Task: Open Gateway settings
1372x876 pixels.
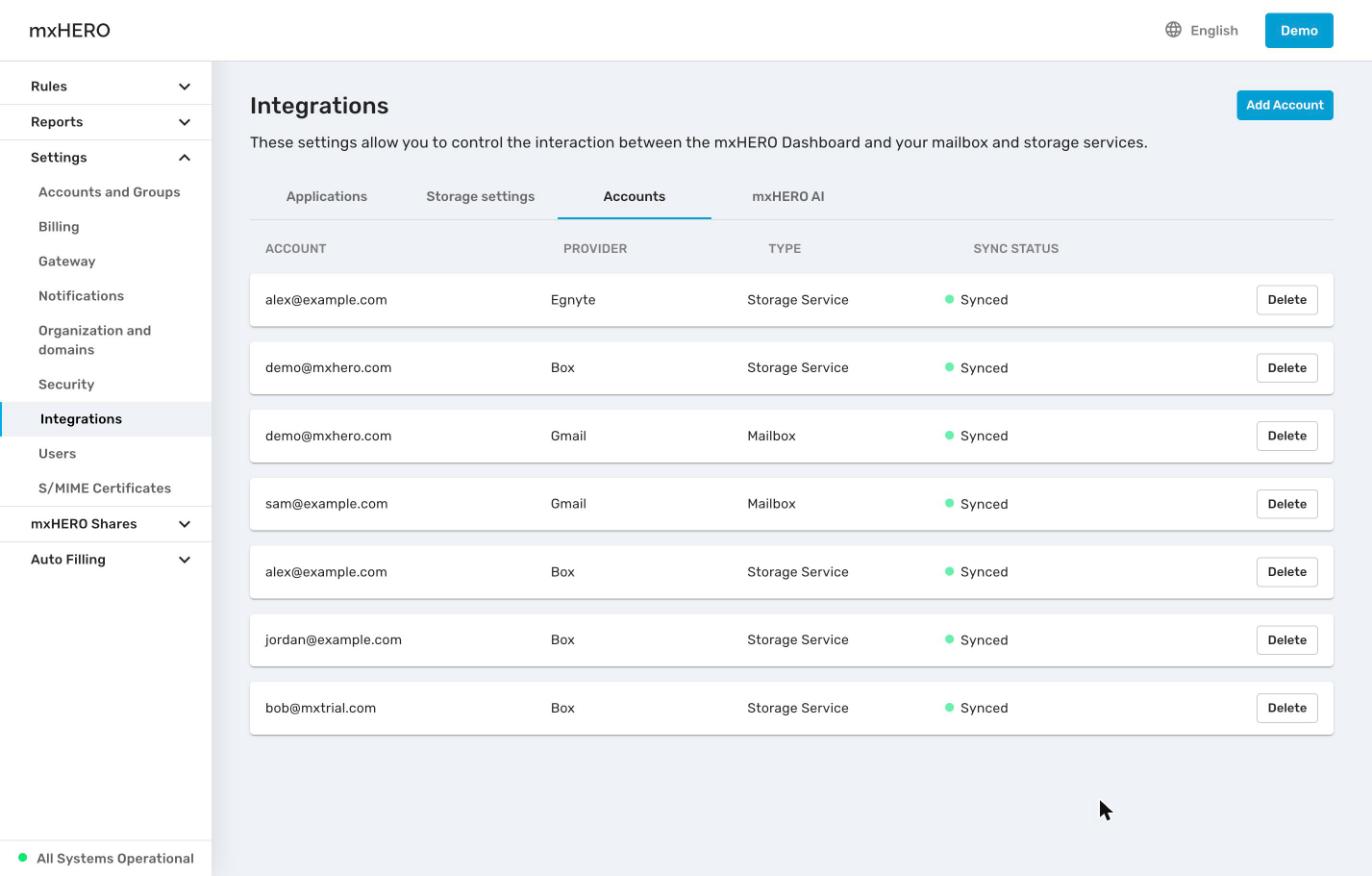Action: pos(67,261)
